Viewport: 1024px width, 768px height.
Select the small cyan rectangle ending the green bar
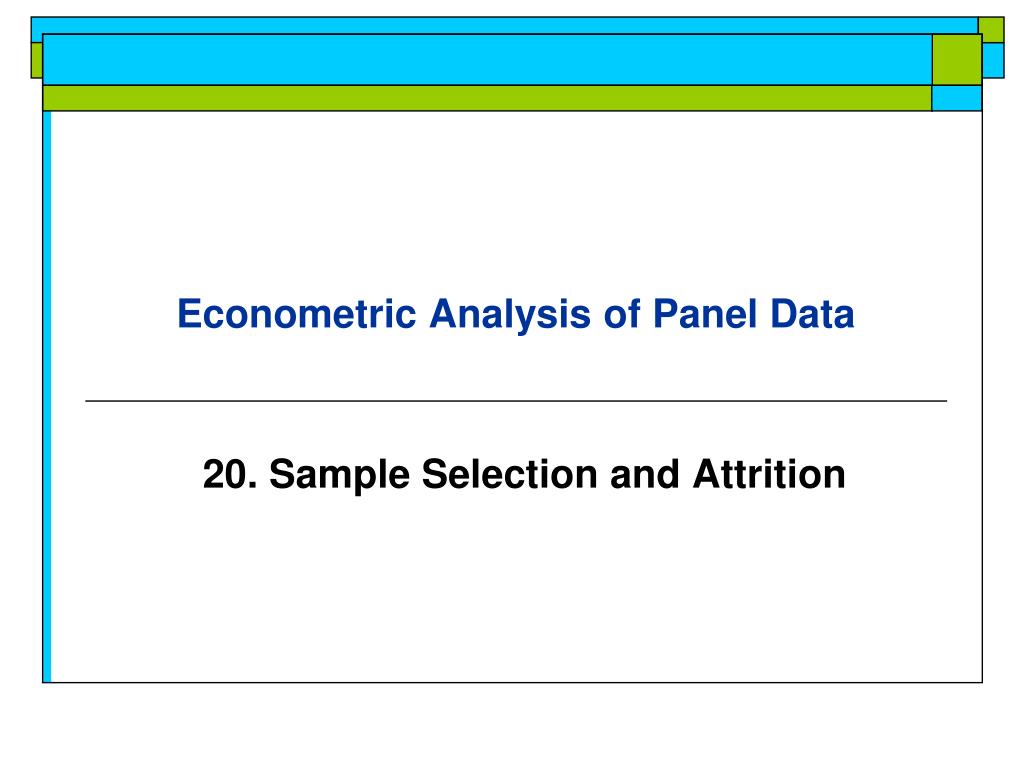[957, 98]
